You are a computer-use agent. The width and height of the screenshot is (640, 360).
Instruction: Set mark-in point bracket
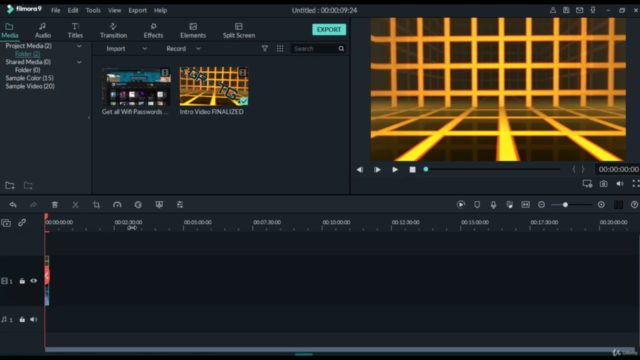tap(574, 169)
